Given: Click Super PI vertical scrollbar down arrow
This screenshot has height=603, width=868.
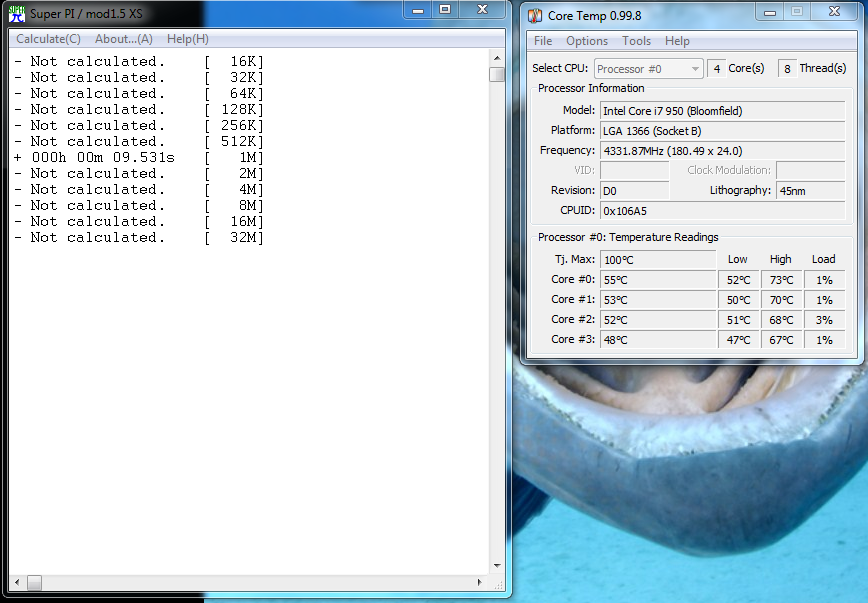Looking at the screenshot, I should point(496,566).
